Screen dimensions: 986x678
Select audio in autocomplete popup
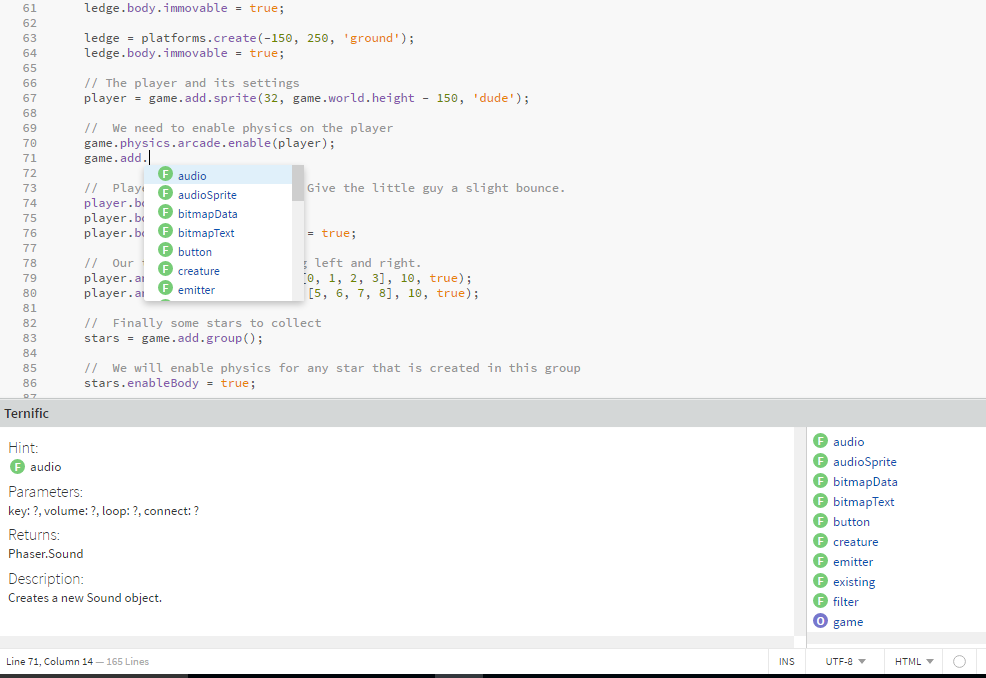click(218, 175)
